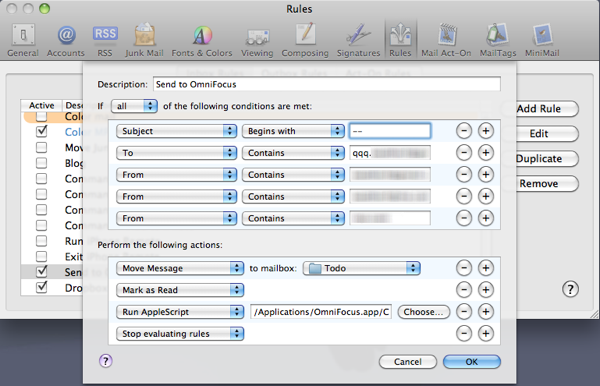Screen dimensions: 600x386
Task: Remove the Stop evaluating rules action
Action: tap(464, 334)
